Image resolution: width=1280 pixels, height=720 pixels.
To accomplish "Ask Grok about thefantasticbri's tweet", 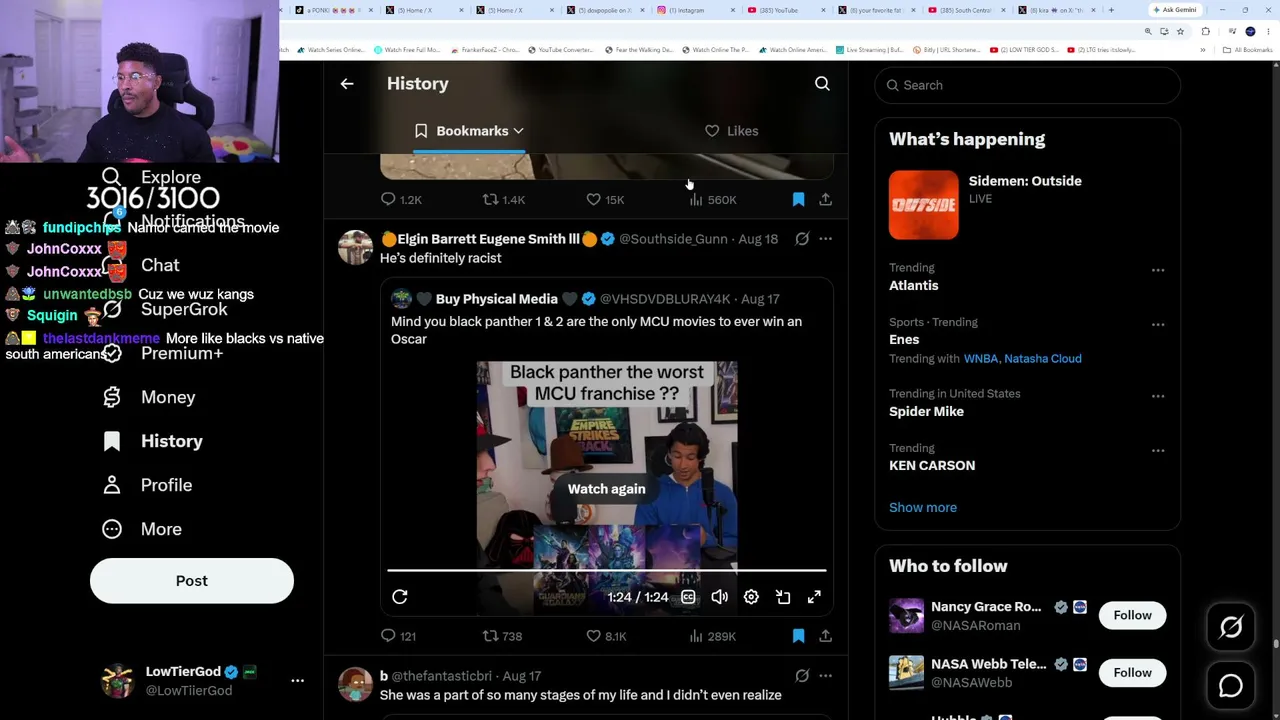I will pos(802,676).
